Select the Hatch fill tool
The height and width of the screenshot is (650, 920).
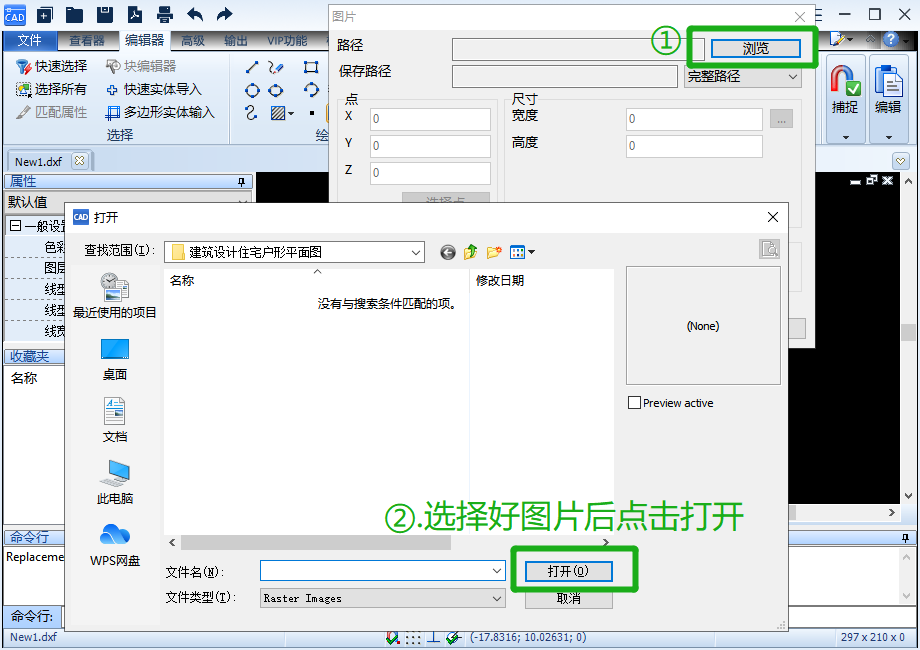[278, 113]
